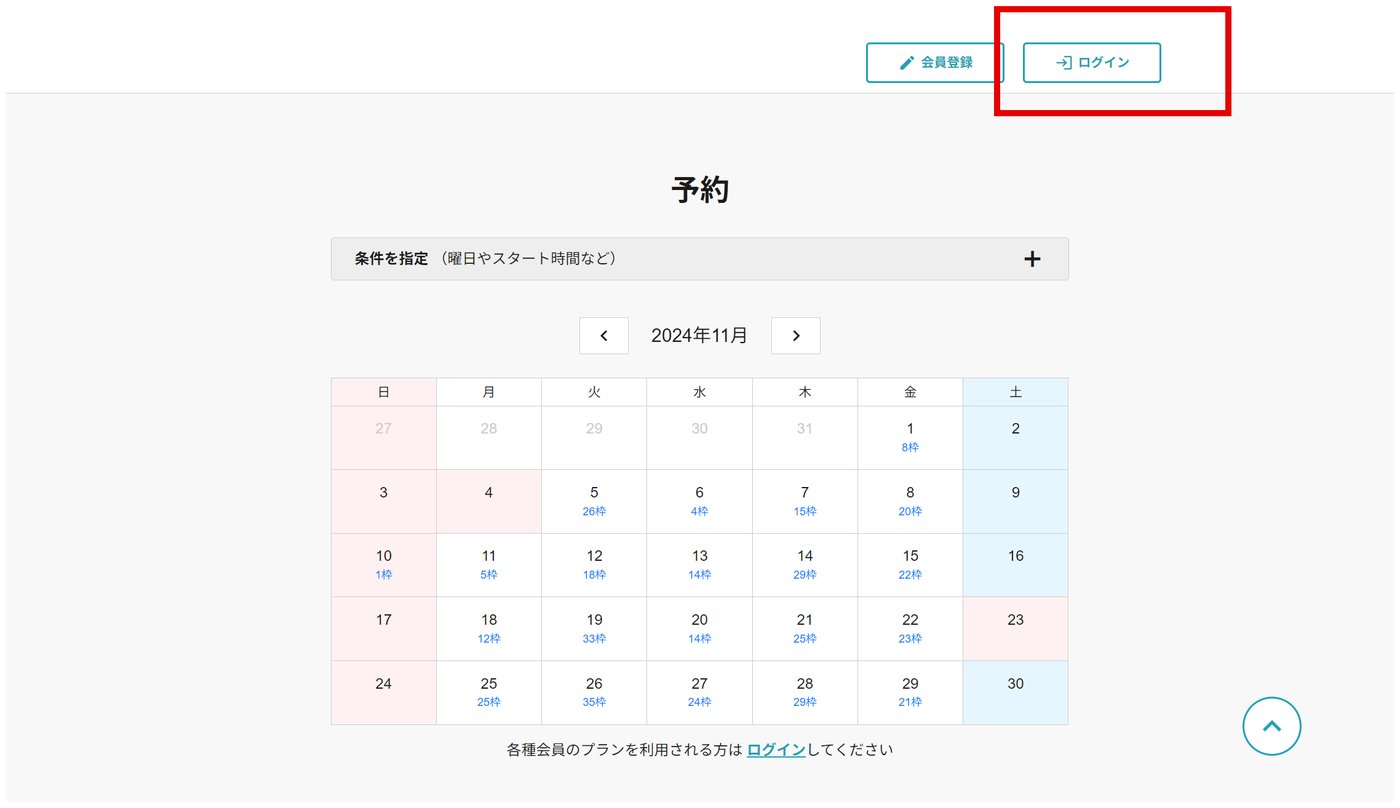
Task: Select November 14 date cell
Action: click(x=805, y=565)
